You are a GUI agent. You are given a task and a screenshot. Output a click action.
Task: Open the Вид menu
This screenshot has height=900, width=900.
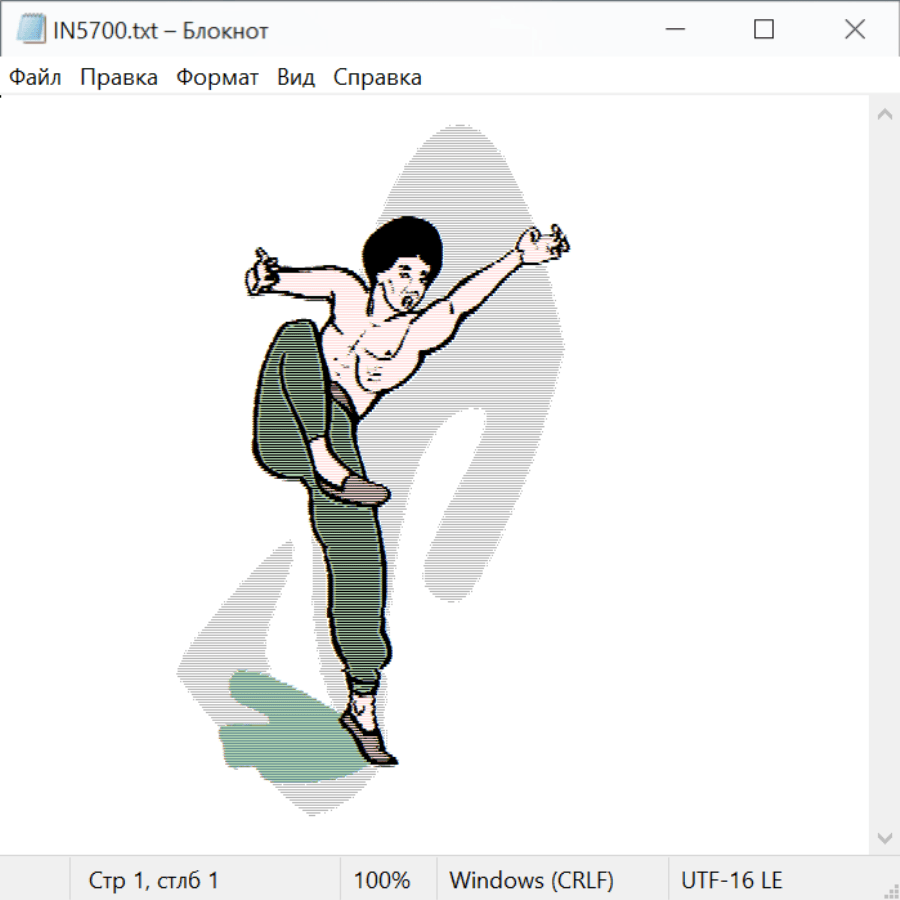coord(296,78)
